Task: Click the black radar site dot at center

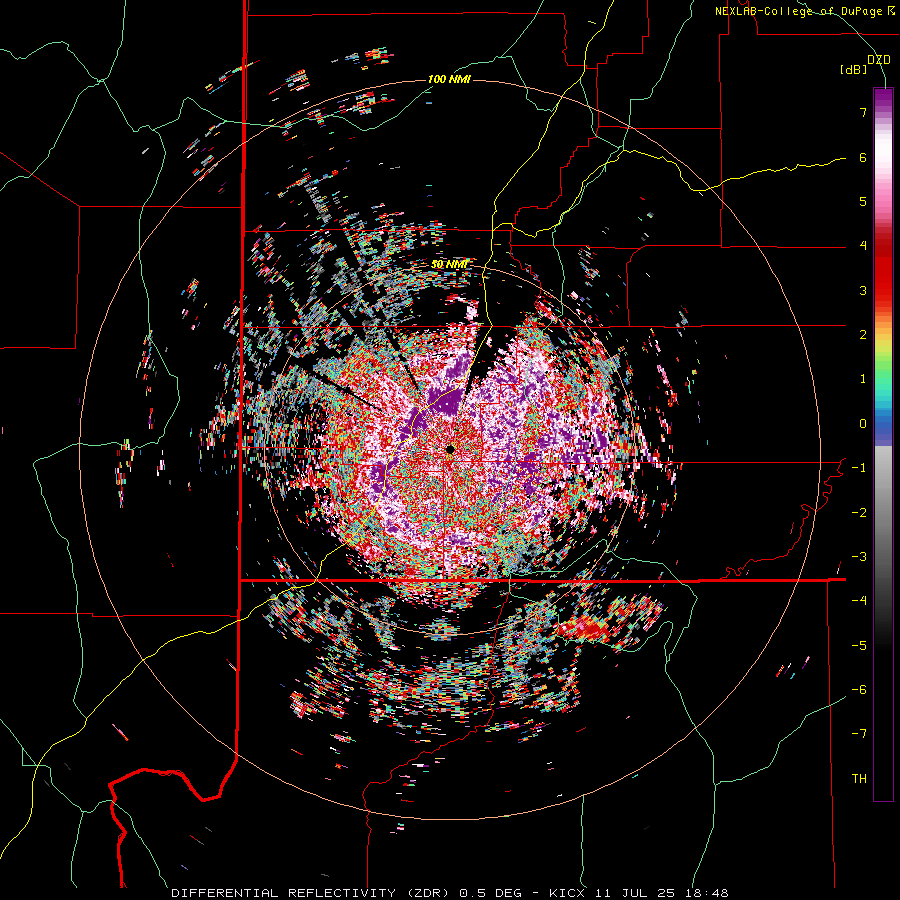Action: click(451, 449)
